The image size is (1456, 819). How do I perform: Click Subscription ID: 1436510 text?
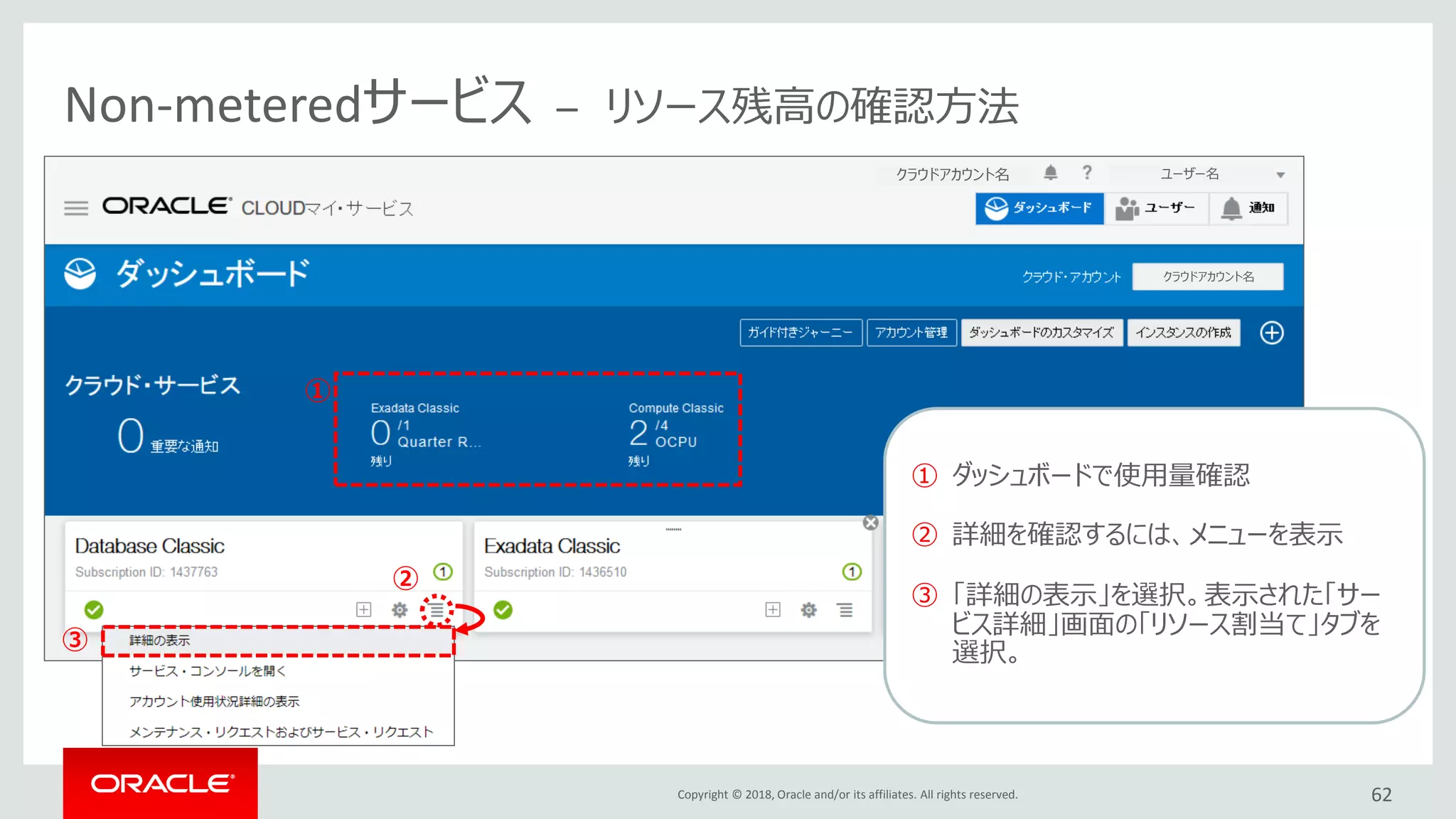point(555,572)
